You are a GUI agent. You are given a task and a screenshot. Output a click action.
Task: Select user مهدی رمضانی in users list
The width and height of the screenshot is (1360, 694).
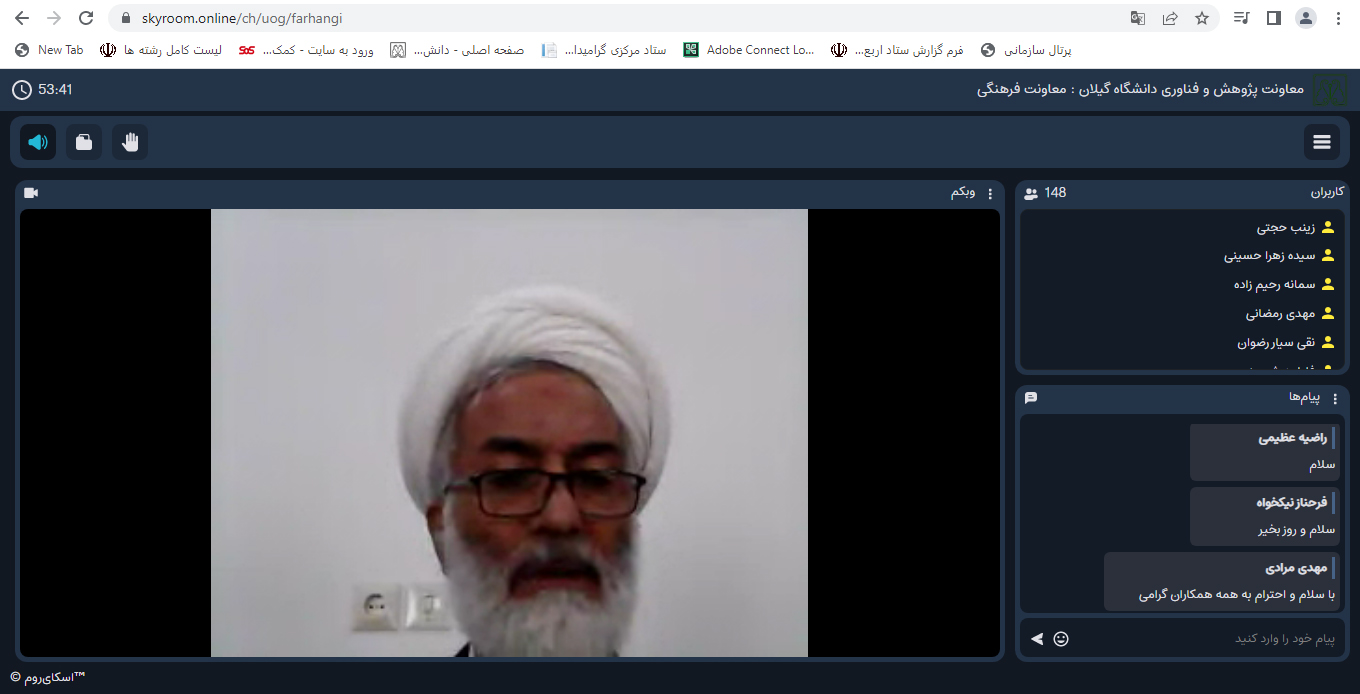point(1280,313)
